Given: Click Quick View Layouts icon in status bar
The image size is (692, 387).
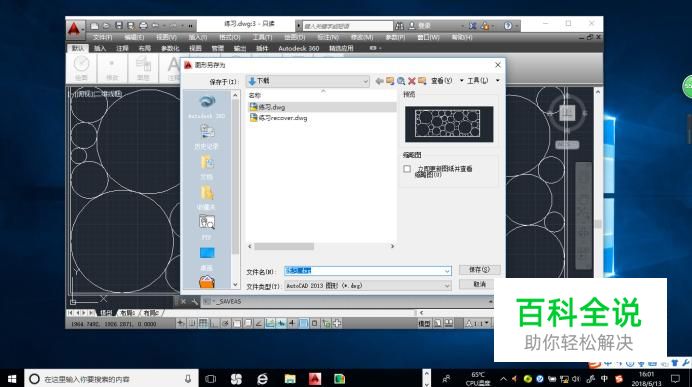Looking at the screenshot, I should [x=438, y=323].
